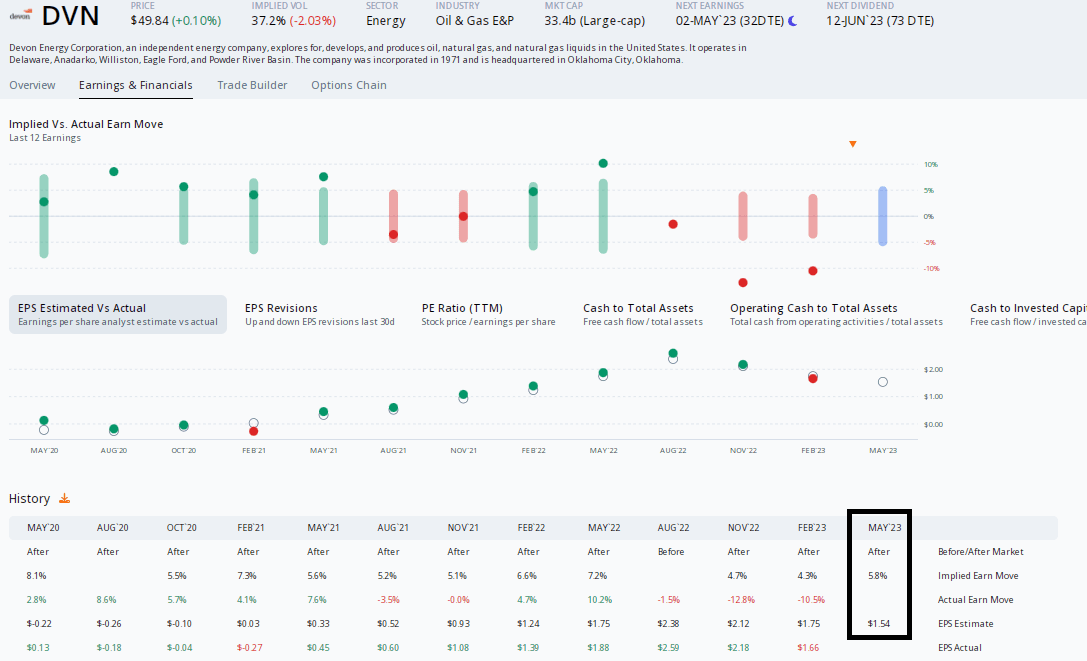Click the 8.1% implied move under MAY'20
The height and width of the screenshot is (661, 1087).
point(36,576)
